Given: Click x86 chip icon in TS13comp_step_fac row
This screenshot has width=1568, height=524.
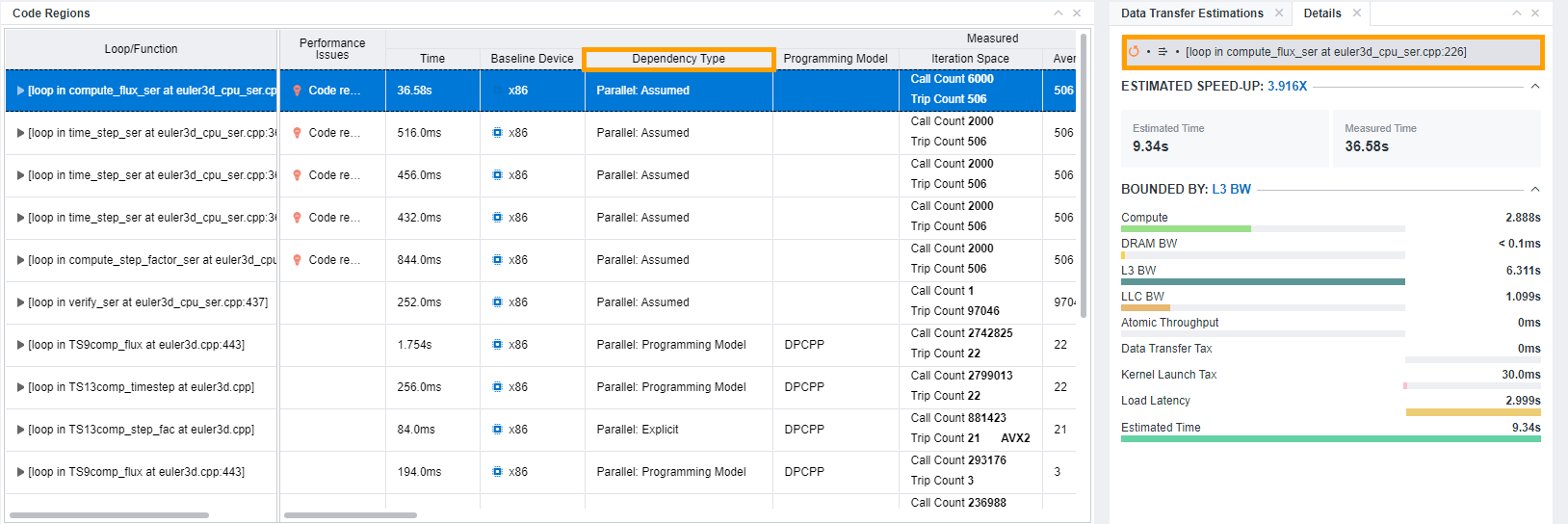Looking at the screenshot, I should 497,430.
